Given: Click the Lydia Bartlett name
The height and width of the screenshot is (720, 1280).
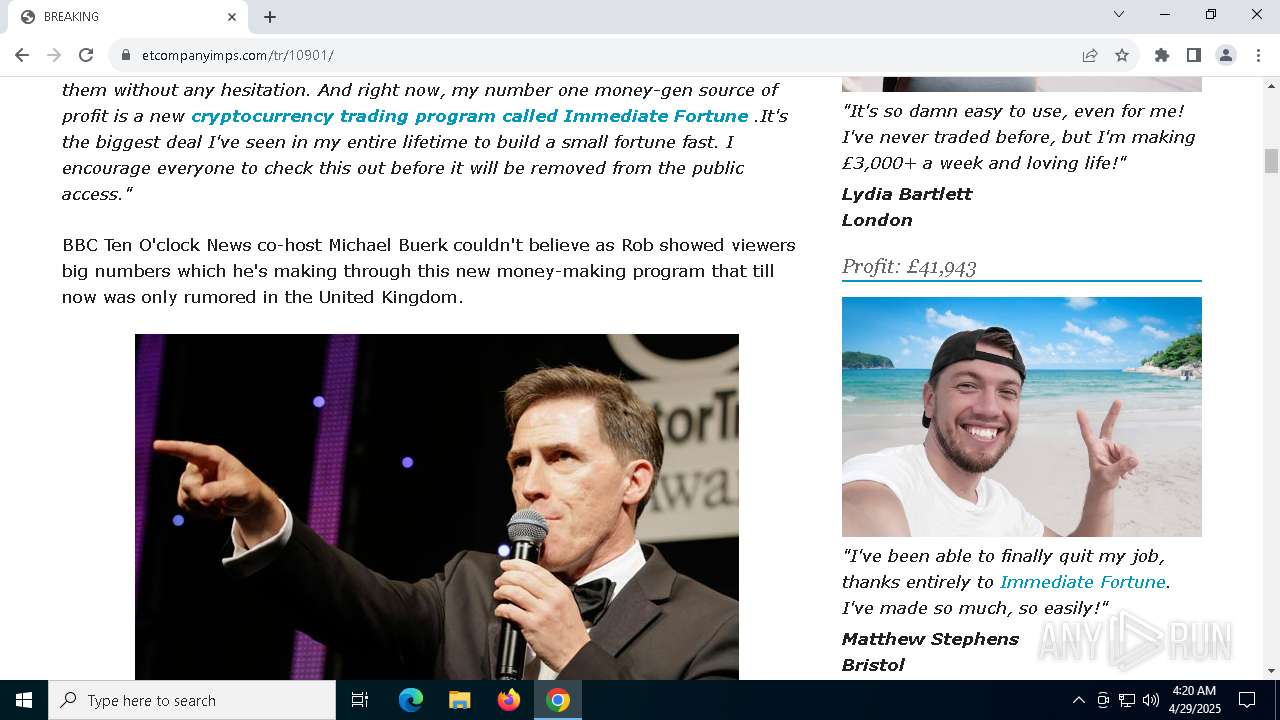Looking at the screenshot, I should (x=907, y=194).
